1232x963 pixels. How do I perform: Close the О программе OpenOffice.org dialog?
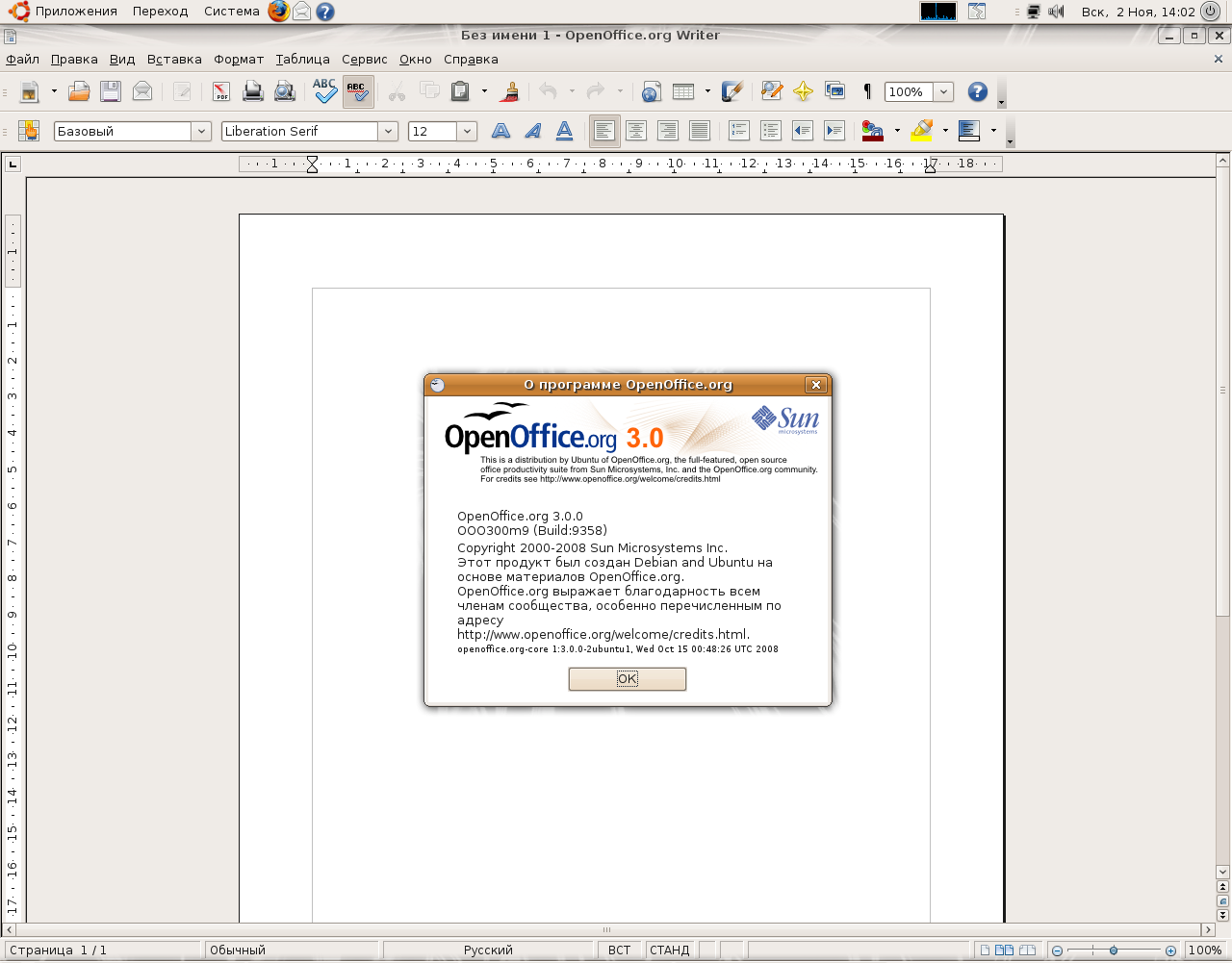(816, 385)
